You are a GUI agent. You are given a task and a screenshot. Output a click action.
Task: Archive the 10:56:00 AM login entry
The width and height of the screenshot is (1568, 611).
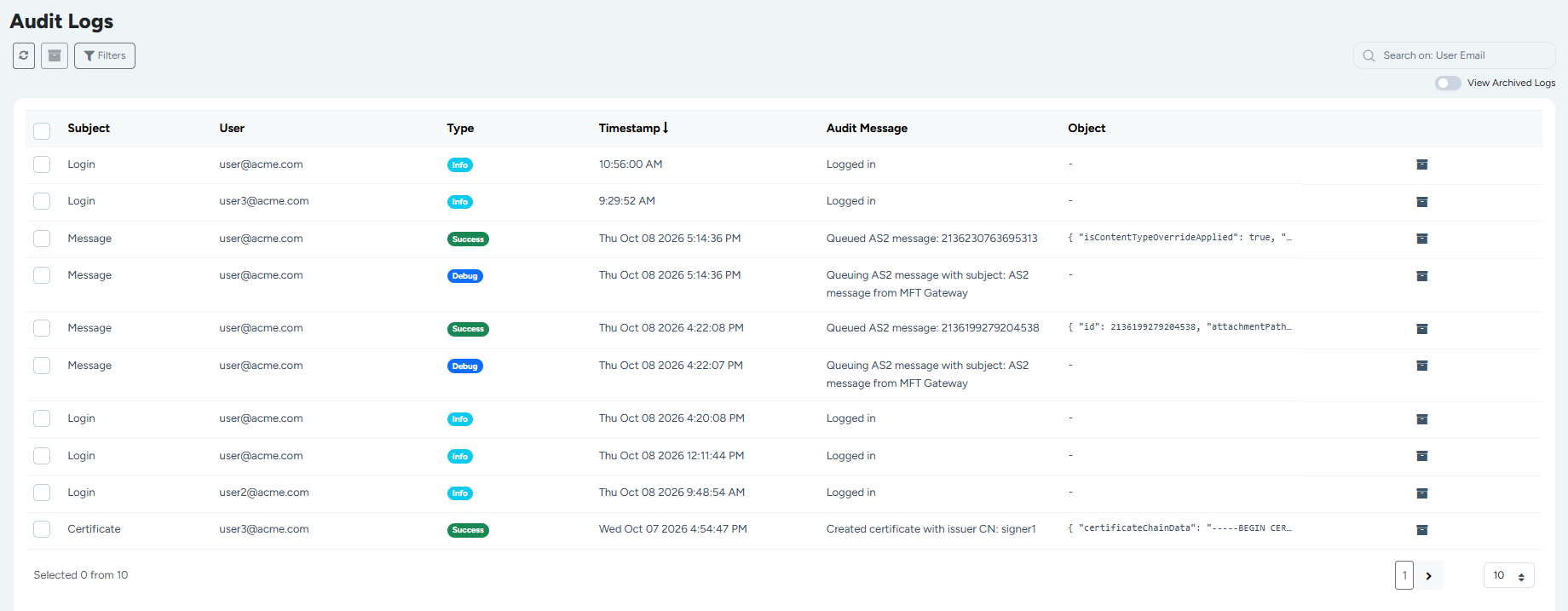coord(1422,164)
